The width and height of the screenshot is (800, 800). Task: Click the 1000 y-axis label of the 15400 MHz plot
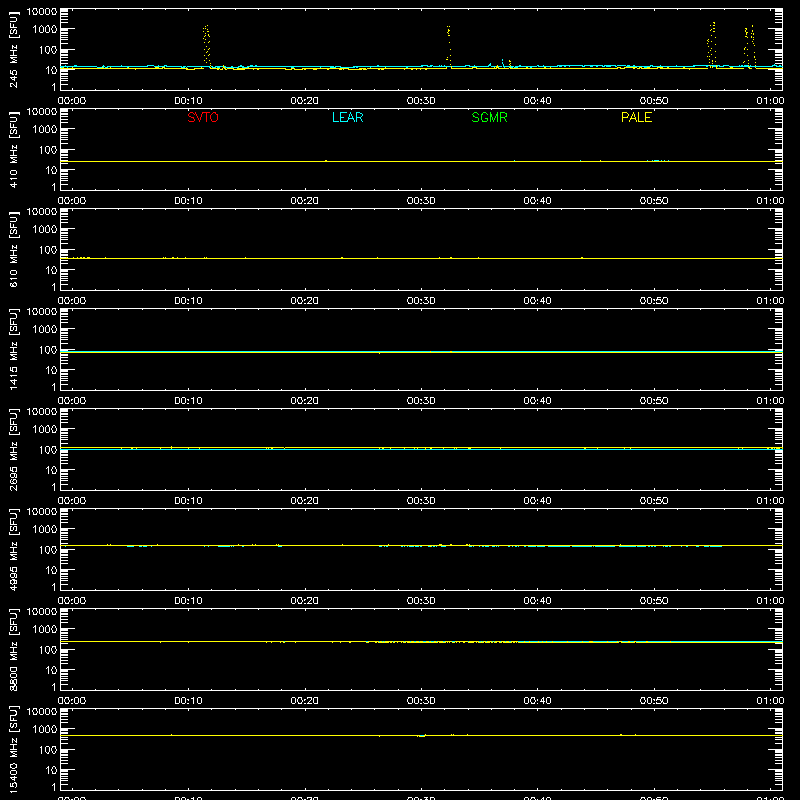[x=45, y=730]
